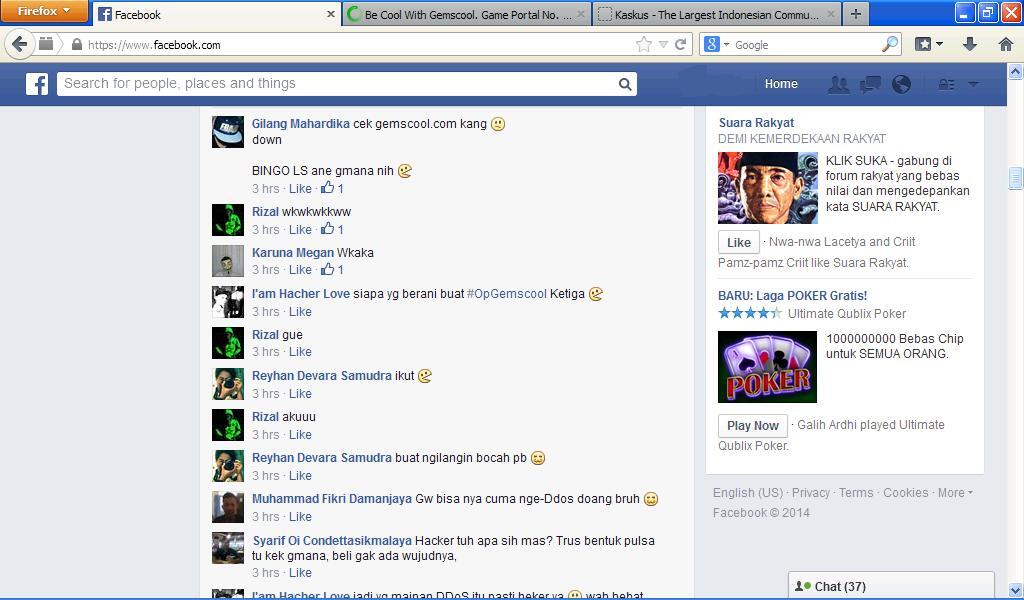1024x600 pixels.
Task: Click the Home link in the Facebook header
Action: click(x=781, y=84)
